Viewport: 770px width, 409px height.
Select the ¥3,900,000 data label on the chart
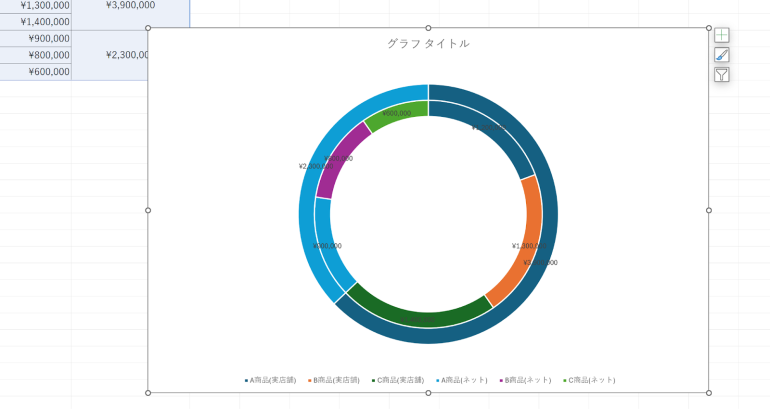pyautogui.click(x=540, y=263)
